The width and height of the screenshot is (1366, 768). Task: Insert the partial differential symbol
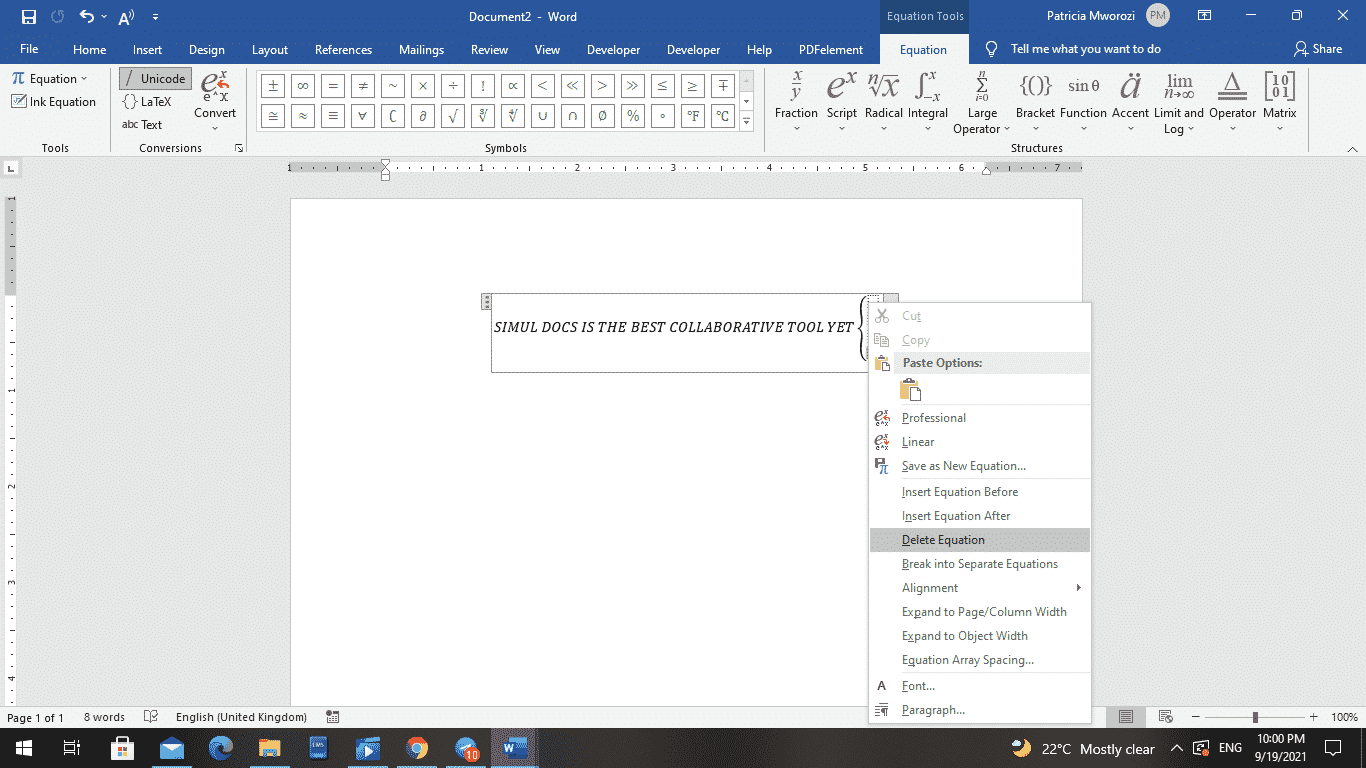422,116
